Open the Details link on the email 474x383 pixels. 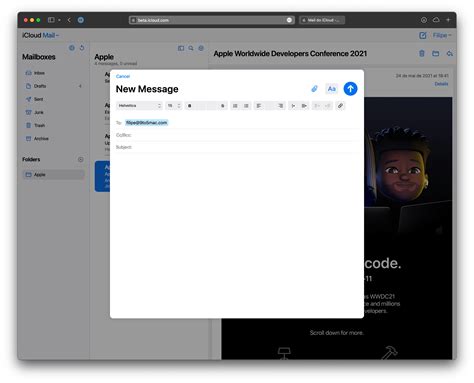click(x=441, y=84)
